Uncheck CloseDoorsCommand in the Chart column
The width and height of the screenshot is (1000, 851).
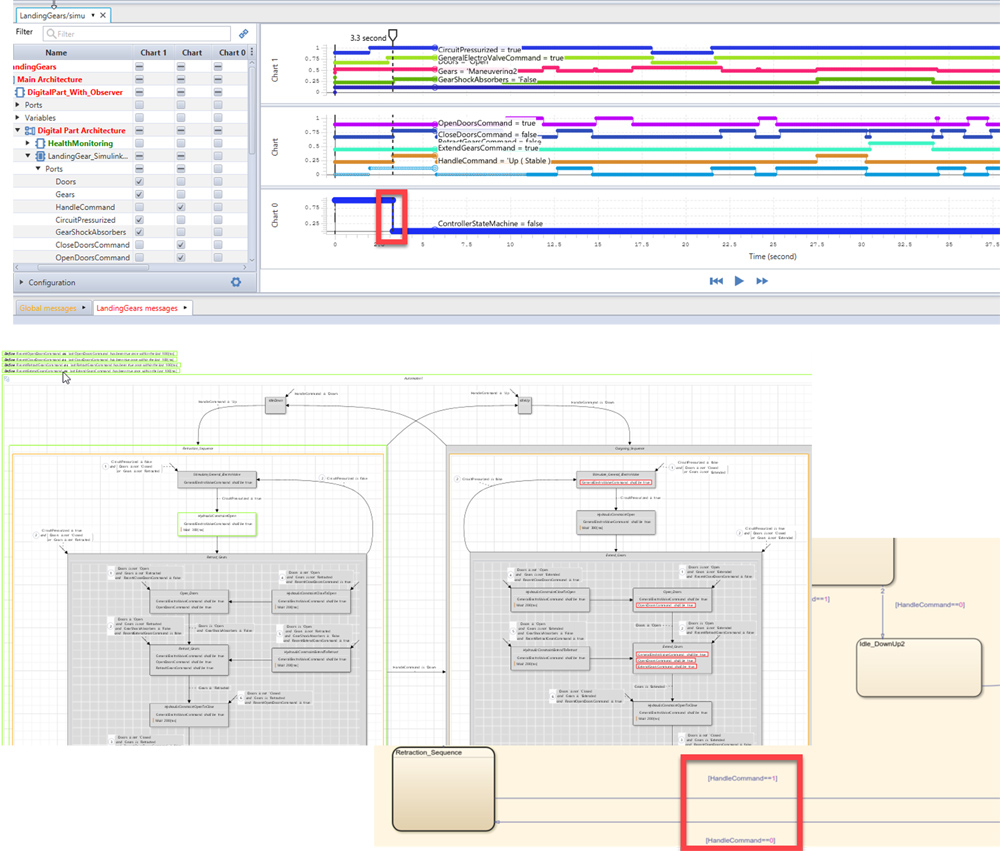pos(180,245)
